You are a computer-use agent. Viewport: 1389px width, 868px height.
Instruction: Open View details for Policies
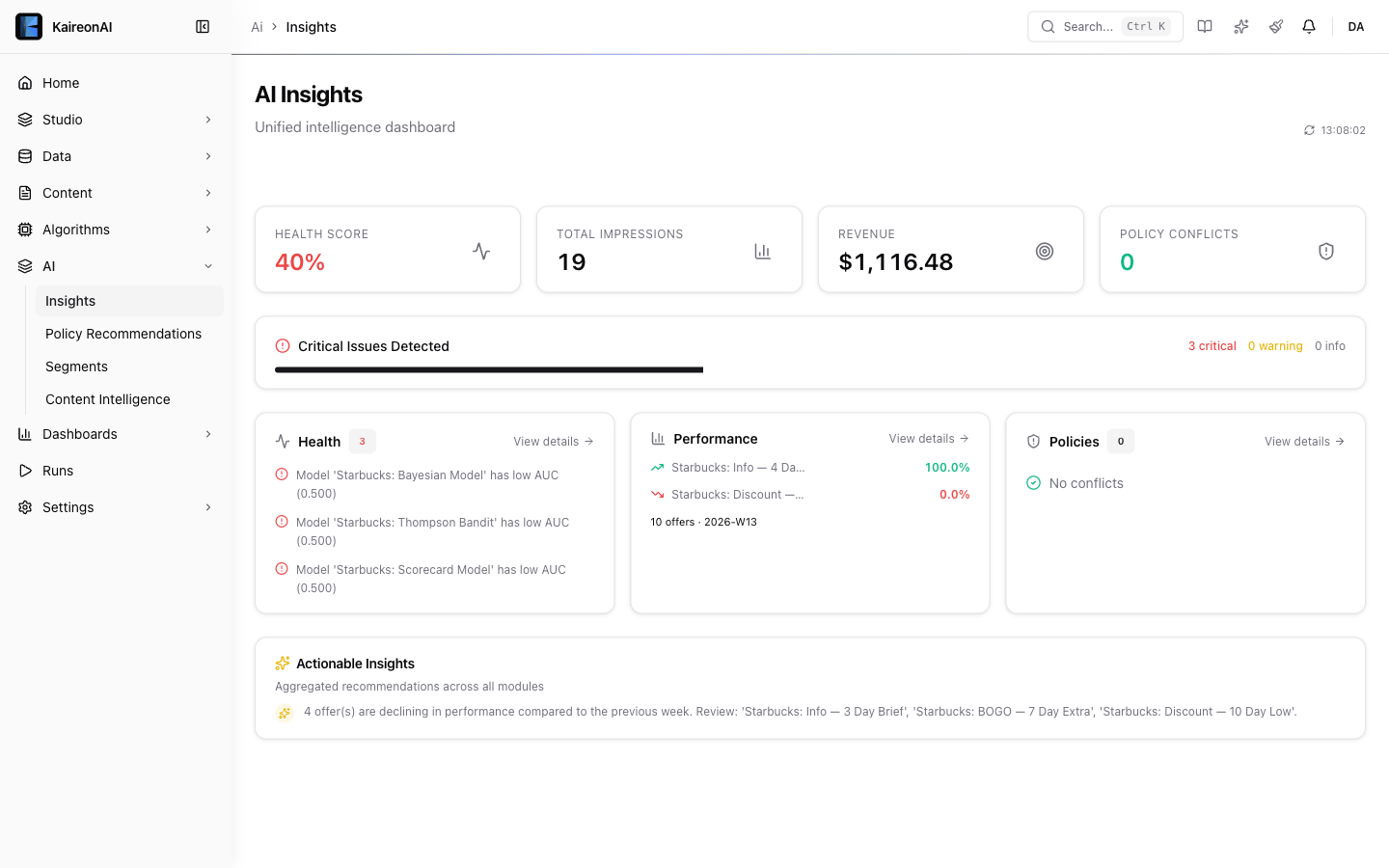[x=1304, y=441]
